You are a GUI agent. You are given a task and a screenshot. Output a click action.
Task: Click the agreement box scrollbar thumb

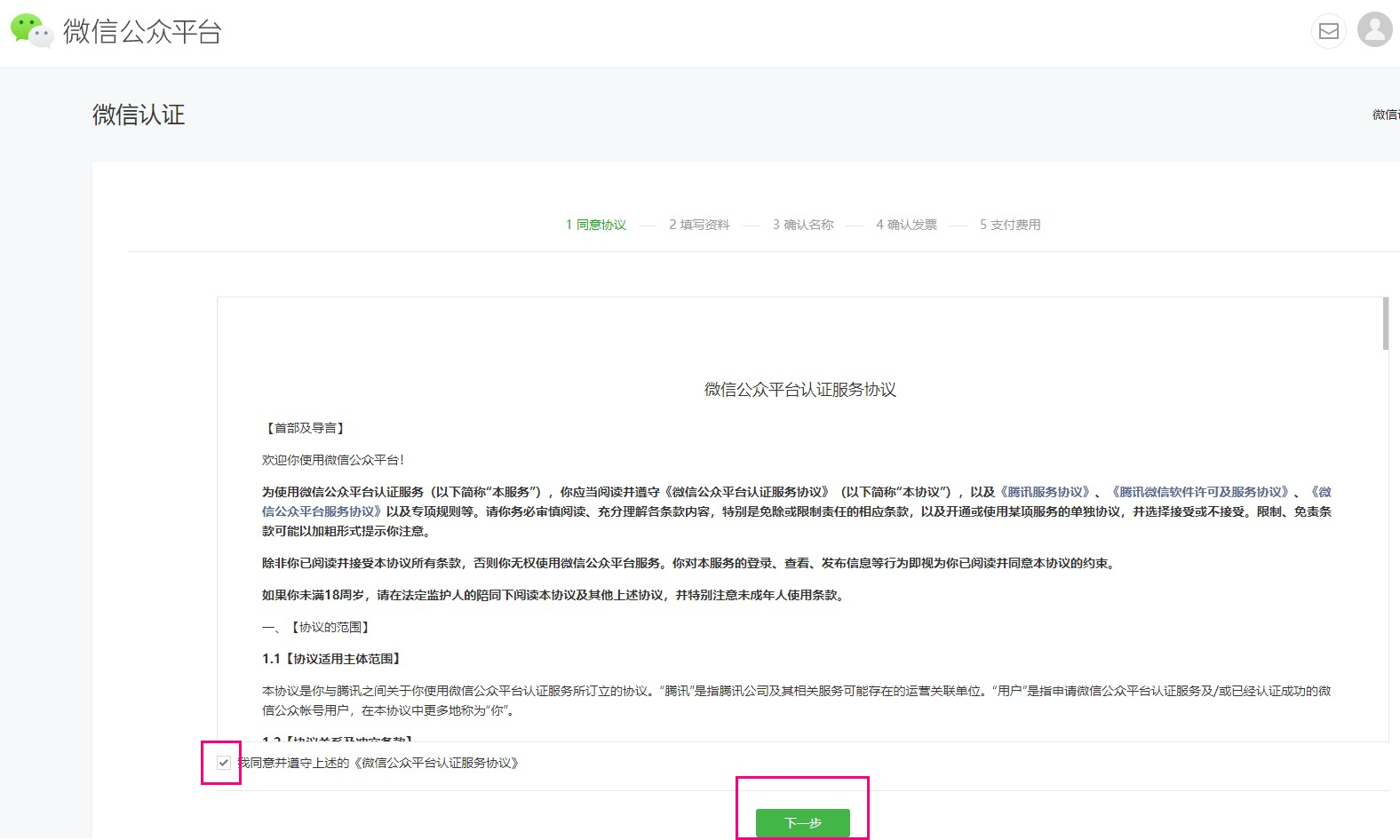coord(1385,324)
